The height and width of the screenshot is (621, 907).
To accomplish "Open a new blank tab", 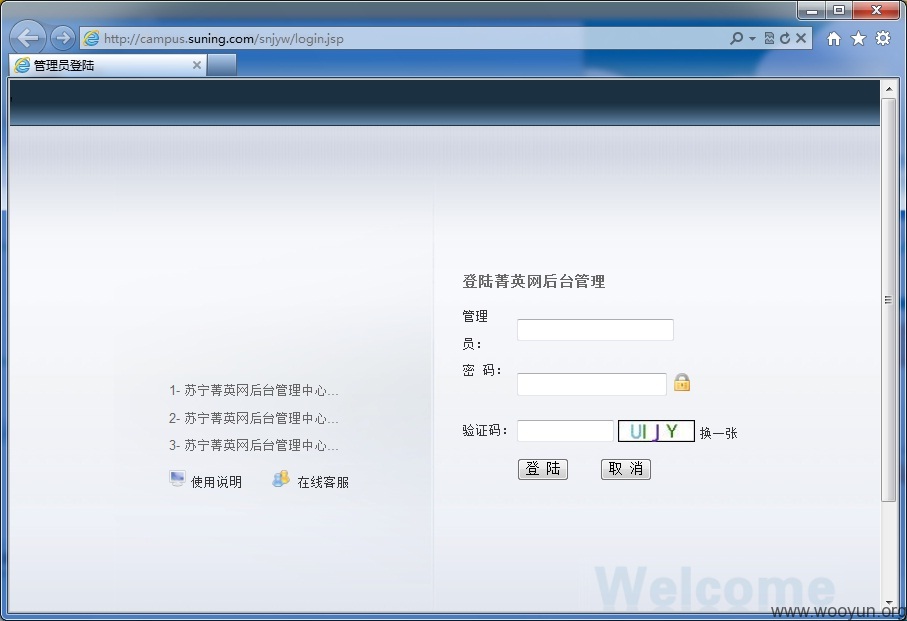I will coord(222,65).
